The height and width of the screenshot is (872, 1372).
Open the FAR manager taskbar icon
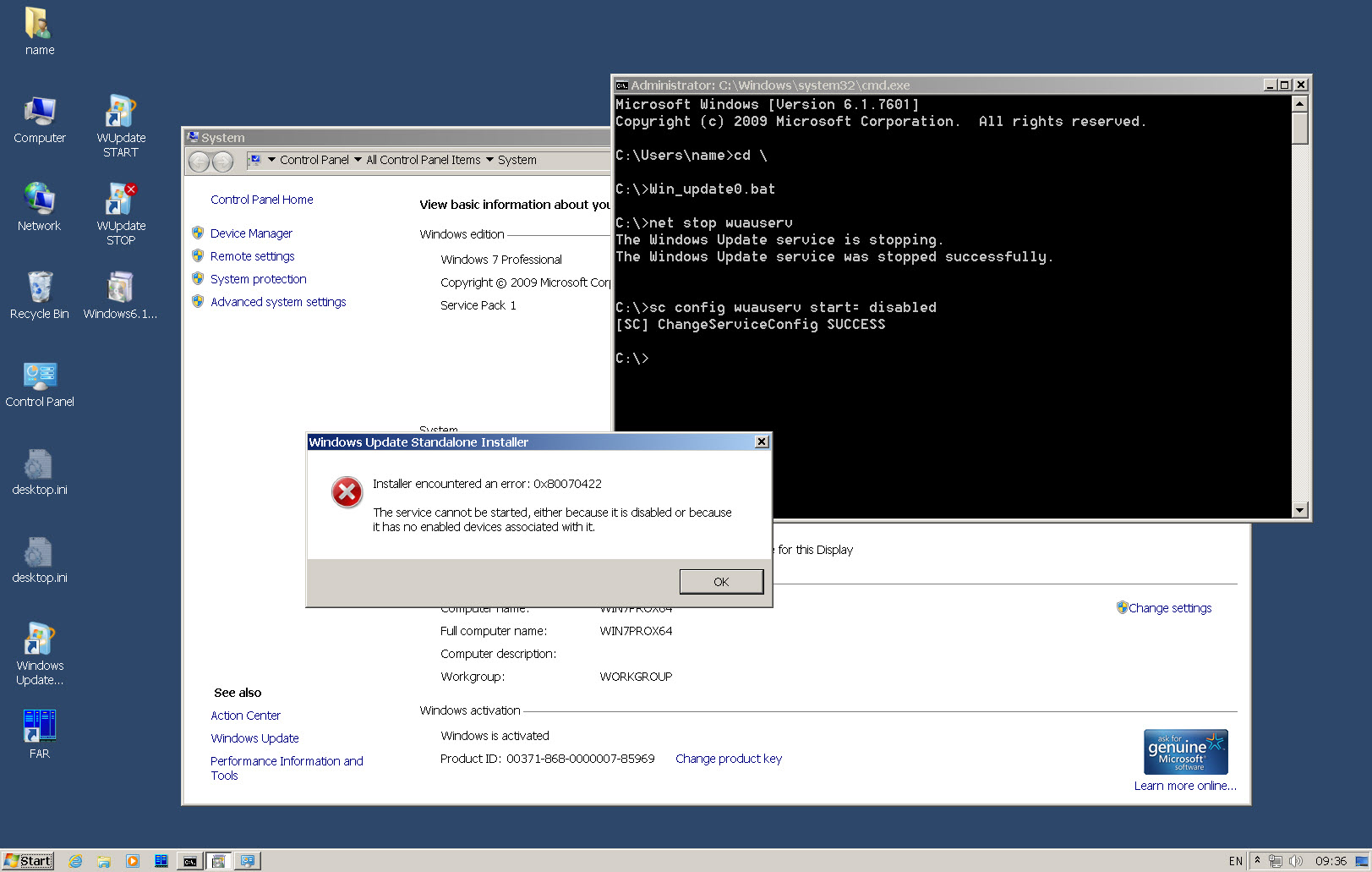tap(161, 861)
